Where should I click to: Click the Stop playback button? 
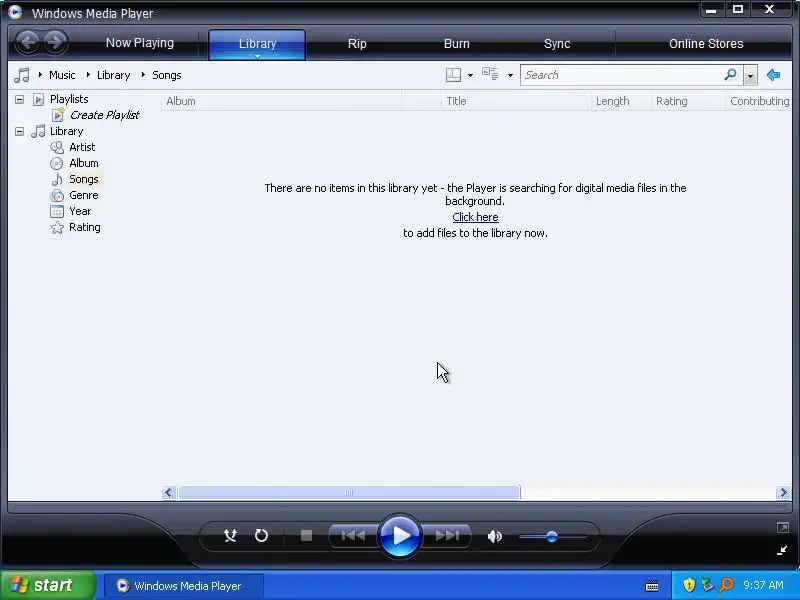[x=306, y=536]
